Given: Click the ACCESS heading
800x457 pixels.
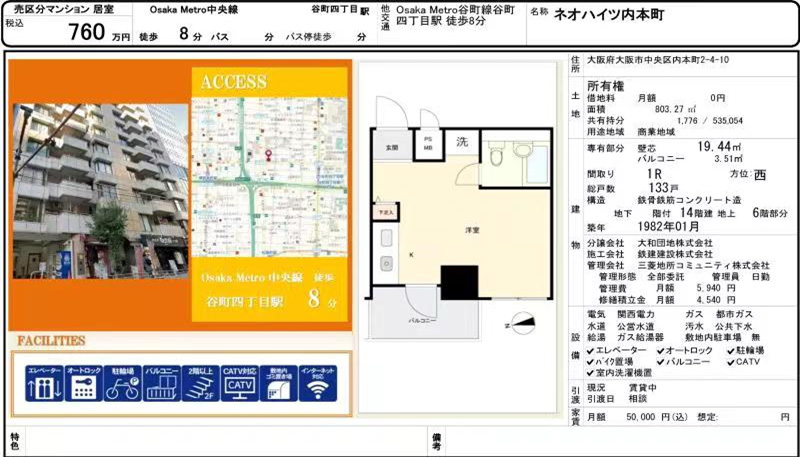Looking at the screenshot, I should tap(234, 82).
